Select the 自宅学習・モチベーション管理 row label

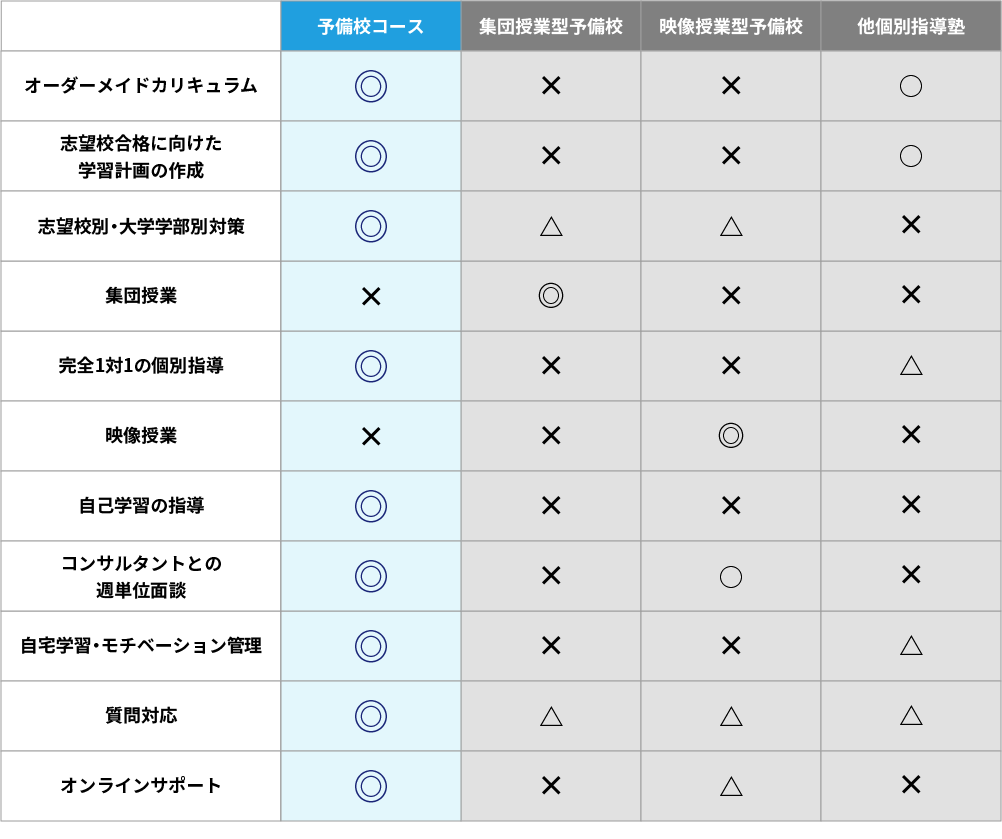pos(141,646)
